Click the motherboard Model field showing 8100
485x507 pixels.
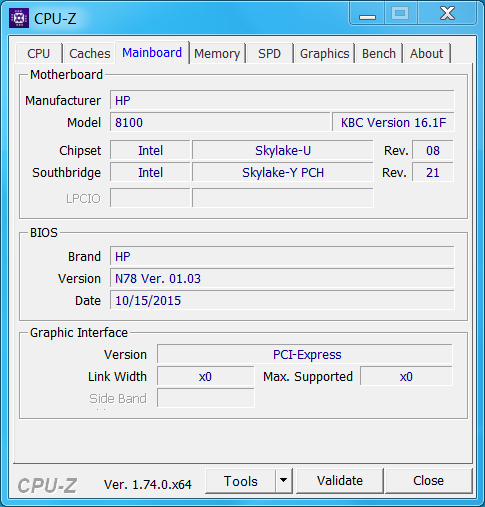click(220, 122)
